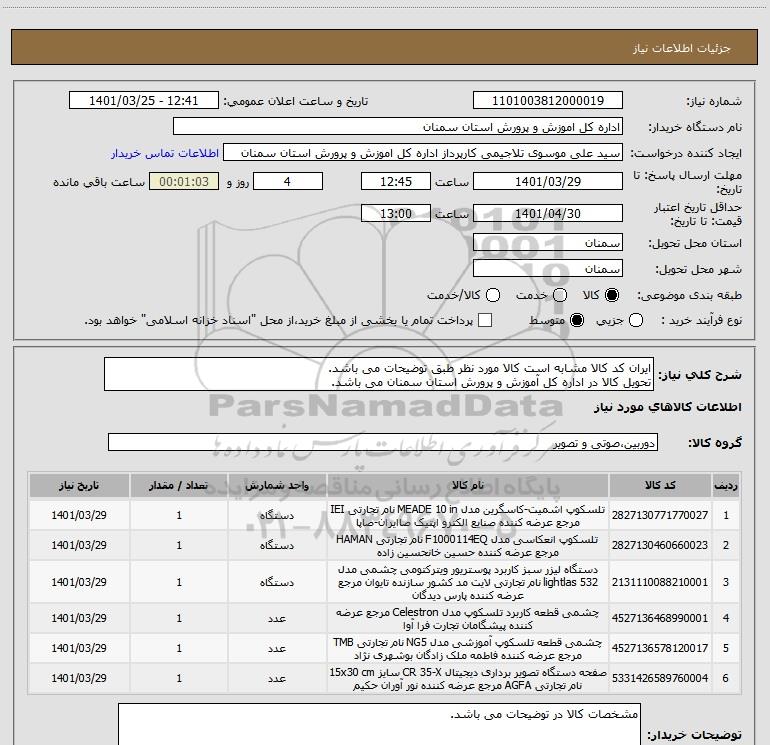Screen dimensions: 770x745
Task: Click the unit عدد in row 4
Action: (277, 619)
